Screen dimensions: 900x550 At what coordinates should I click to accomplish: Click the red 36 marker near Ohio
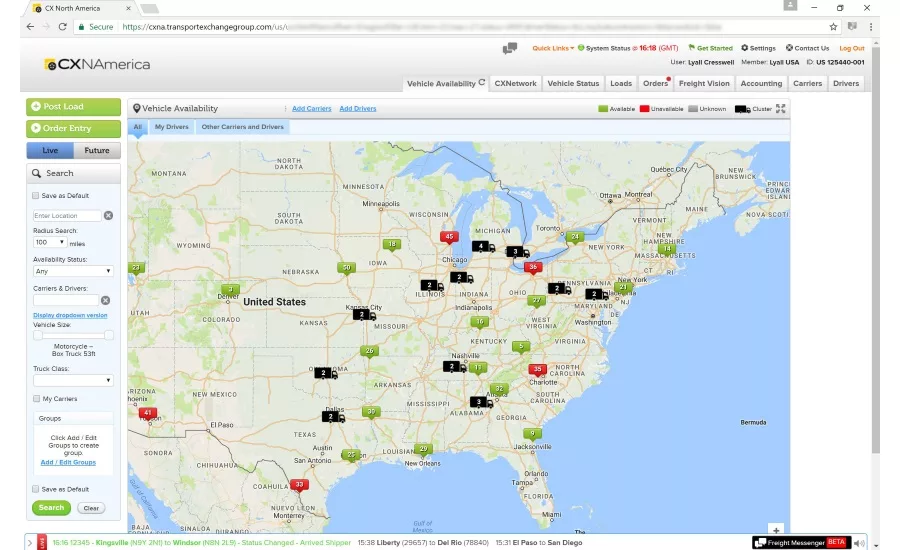[x=533, y=268]
